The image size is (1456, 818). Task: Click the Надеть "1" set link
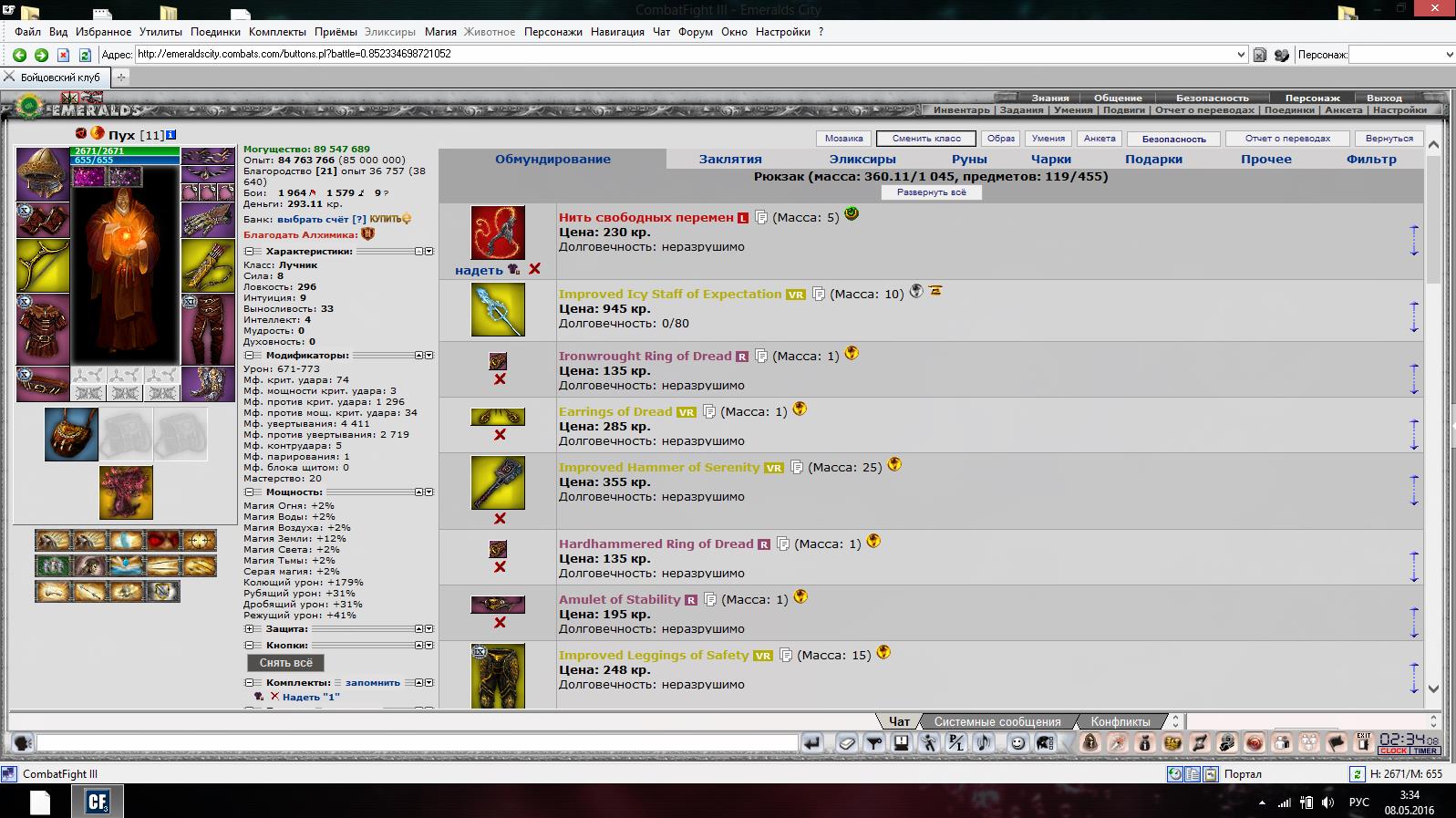[311, 697]
